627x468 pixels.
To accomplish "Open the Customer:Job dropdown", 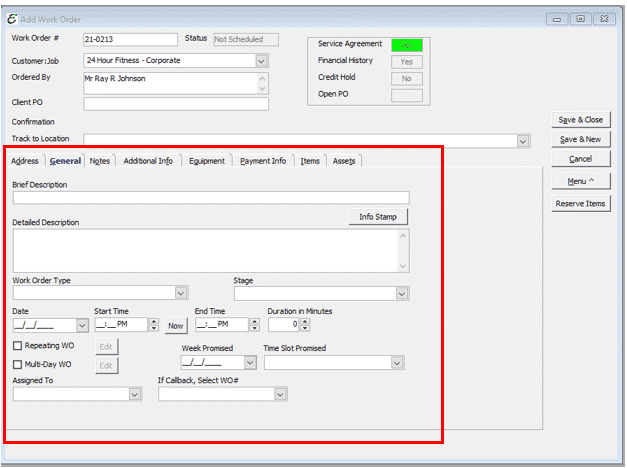I will pos(262,61).
